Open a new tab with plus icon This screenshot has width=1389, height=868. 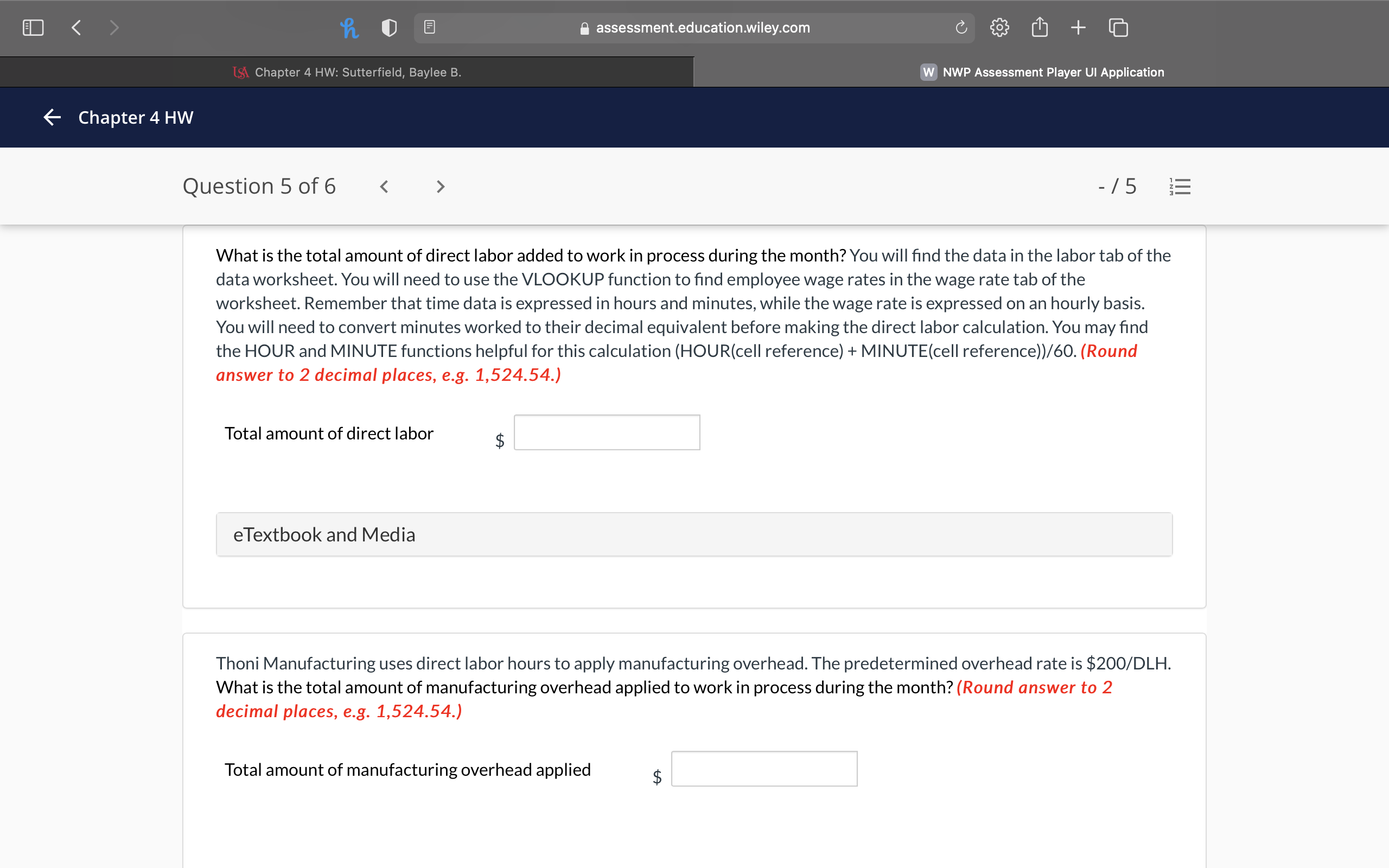click(1078, 28)
